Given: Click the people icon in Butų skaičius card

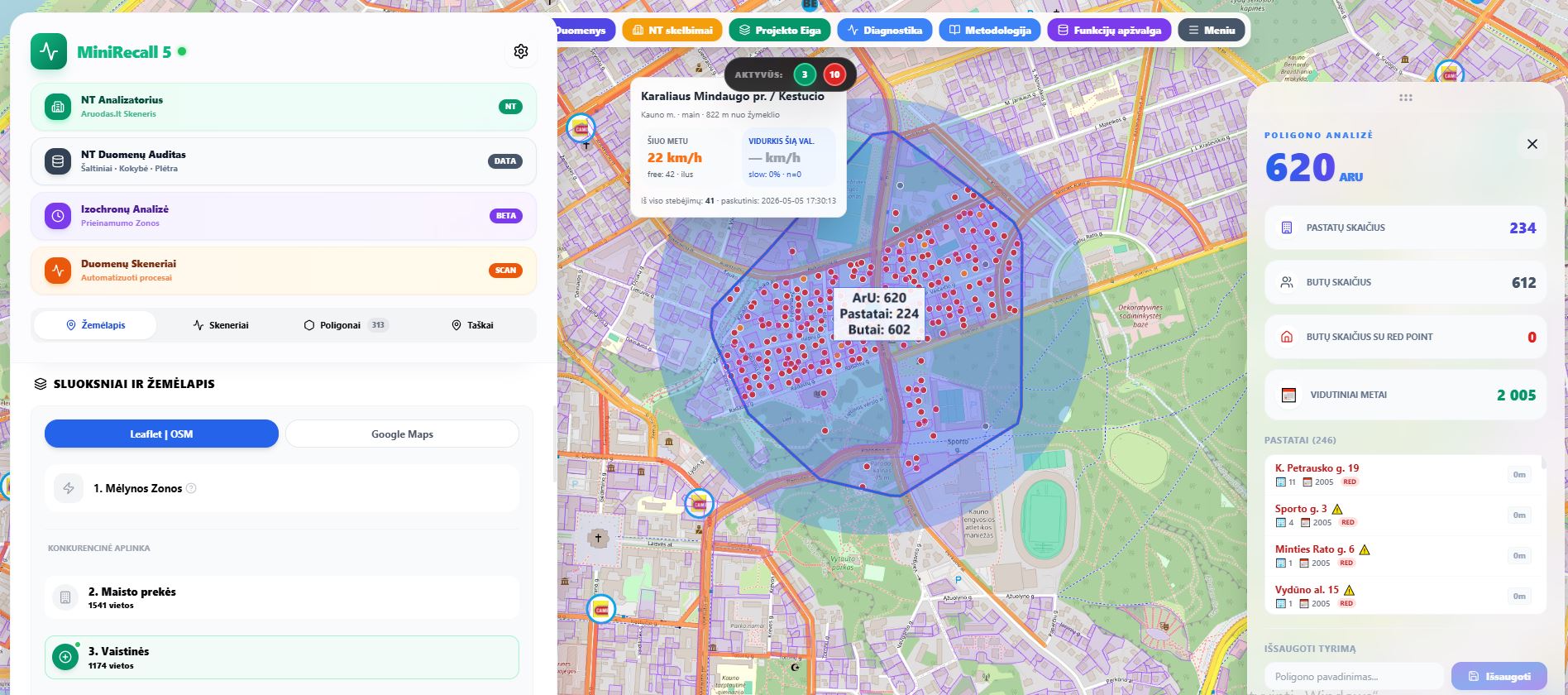Looking at the screenshot, I should tap(1287, 282).
